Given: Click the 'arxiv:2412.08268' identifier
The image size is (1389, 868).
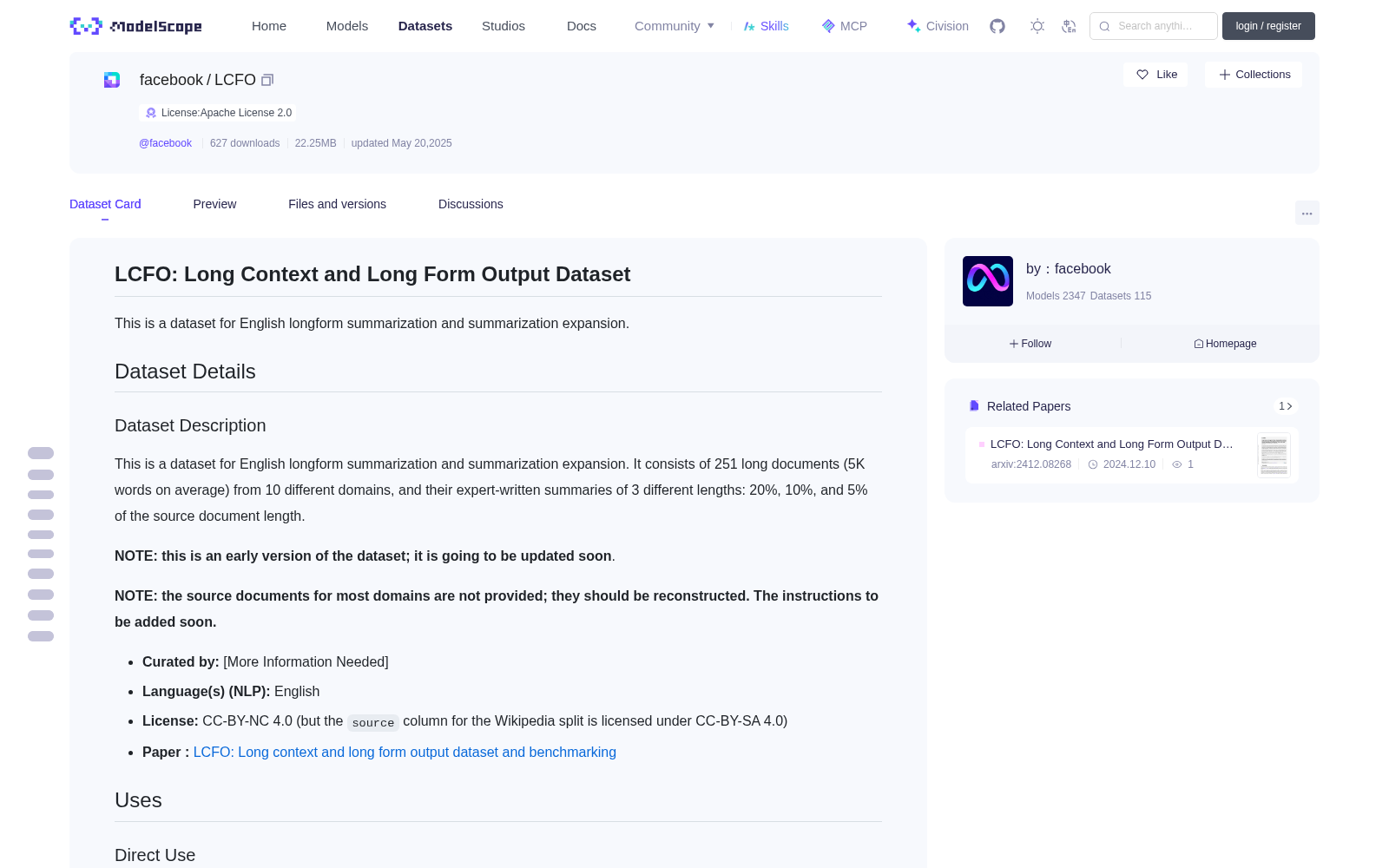Looking at the screenshot, I should click(1031, 464).
